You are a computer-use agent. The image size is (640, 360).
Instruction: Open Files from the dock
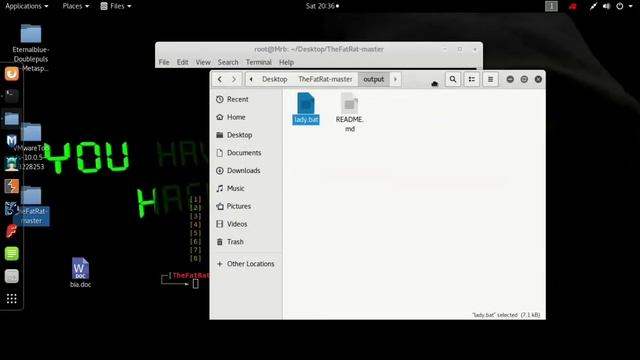click(11, 119)
